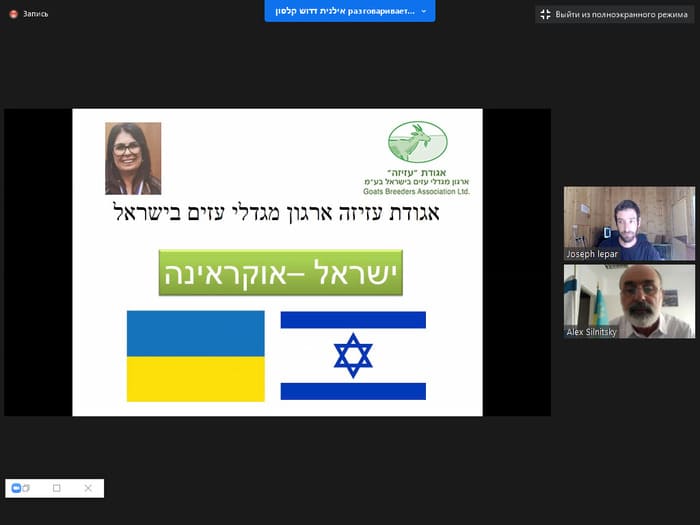Click 'Goats Breeders Association Ltd.' text
This screenshot has height=525, width=700.
(x=416, y=192)
